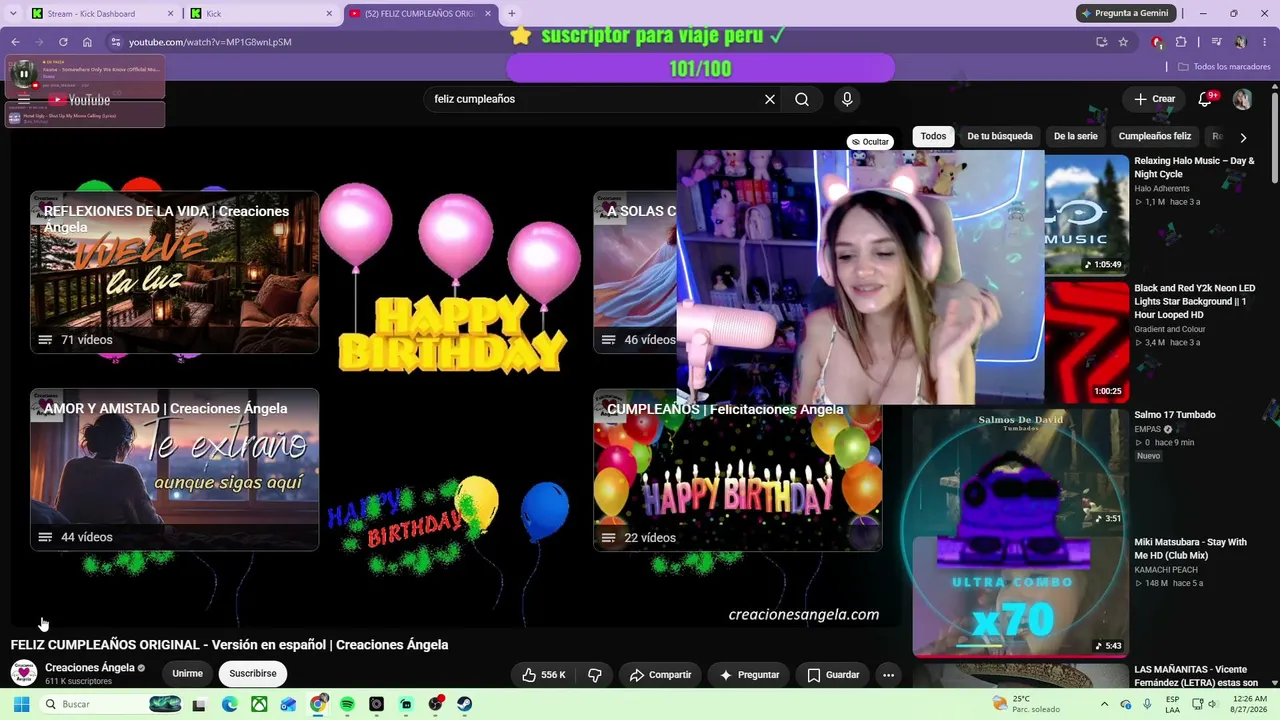This screenshot has width=1280, height=720.
Task: Go to the browser home page
Action: pos(87,42)
